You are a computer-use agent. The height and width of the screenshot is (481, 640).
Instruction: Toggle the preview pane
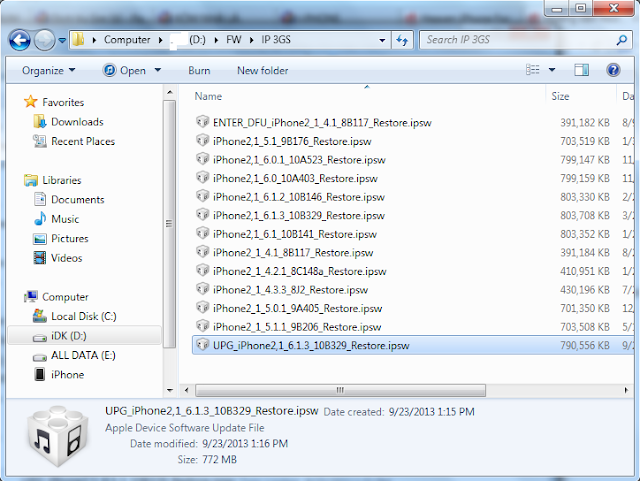(x=581, y=70)
